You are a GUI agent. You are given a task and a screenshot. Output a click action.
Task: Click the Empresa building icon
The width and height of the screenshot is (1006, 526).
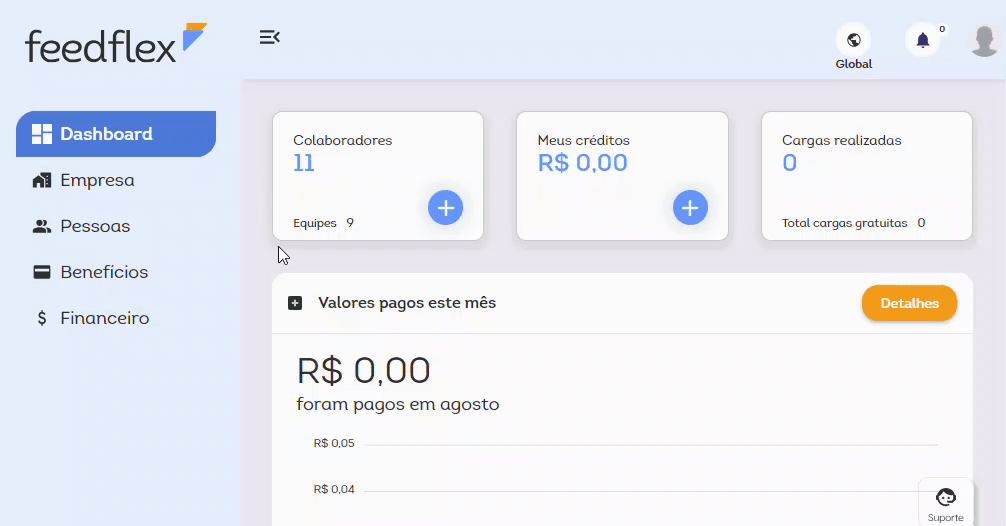click(x=42, y=180)
